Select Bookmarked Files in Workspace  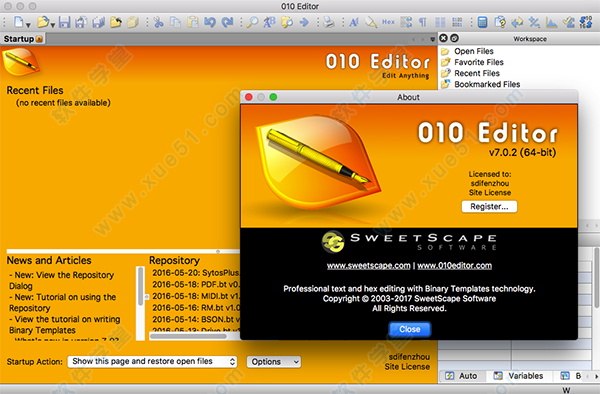coord(487,84)
